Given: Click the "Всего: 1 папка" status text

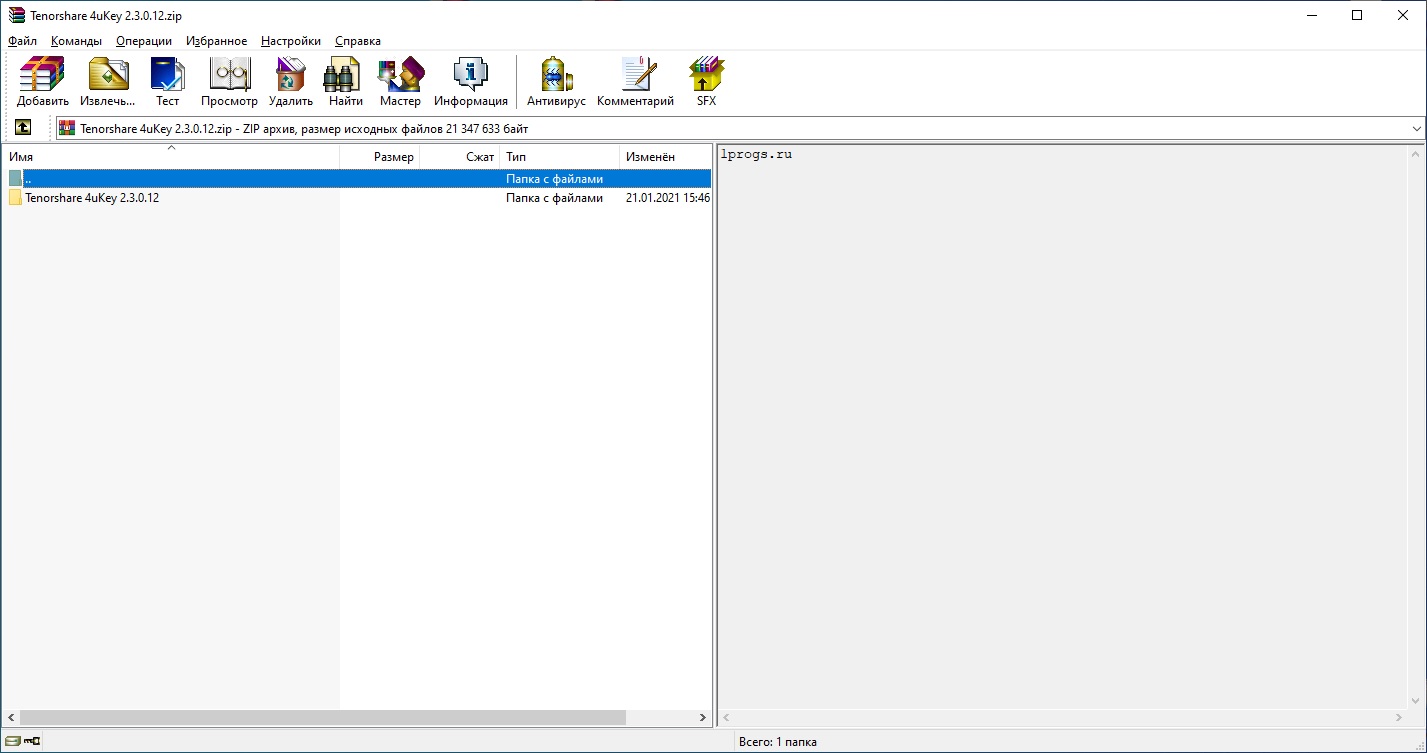Looking at the screenshot, I should coord(778,742).
